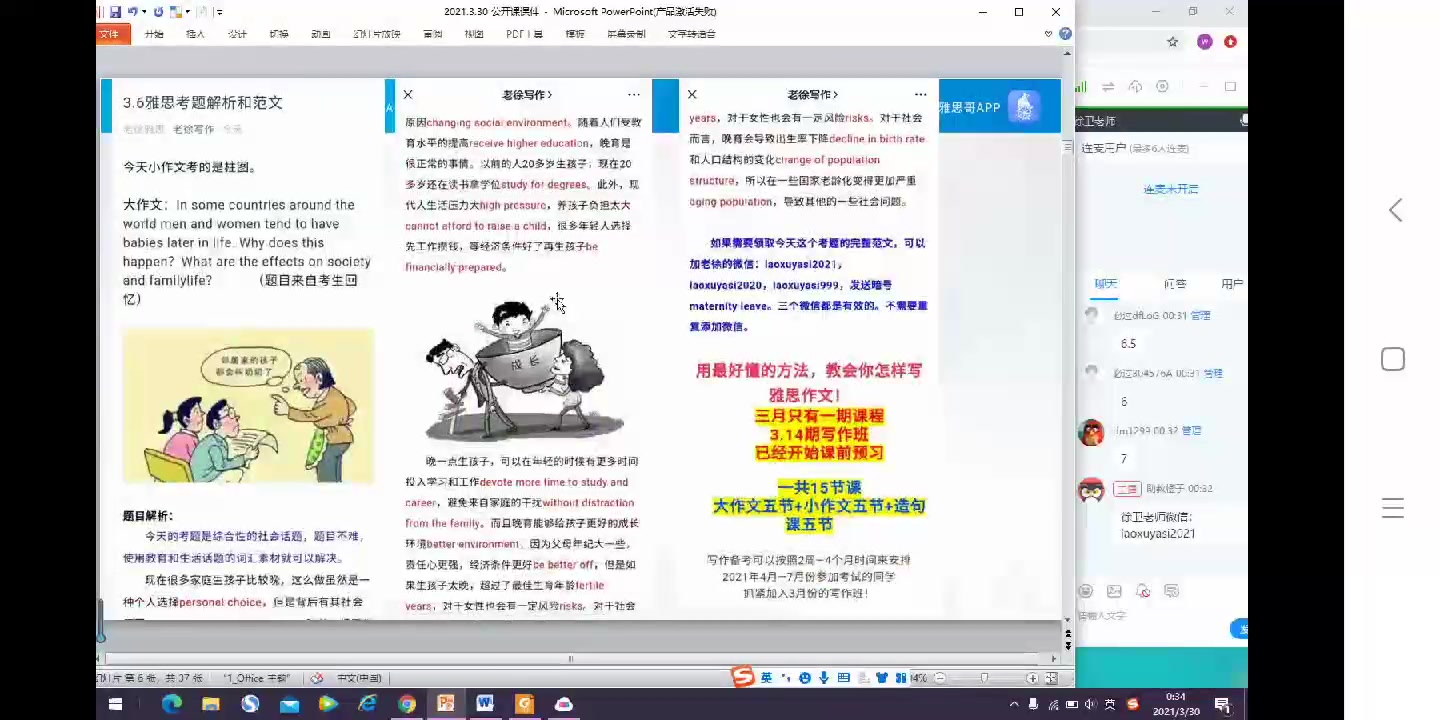Click the cartoon image of people reading
1440x720 pixels.
click(248, 405)
